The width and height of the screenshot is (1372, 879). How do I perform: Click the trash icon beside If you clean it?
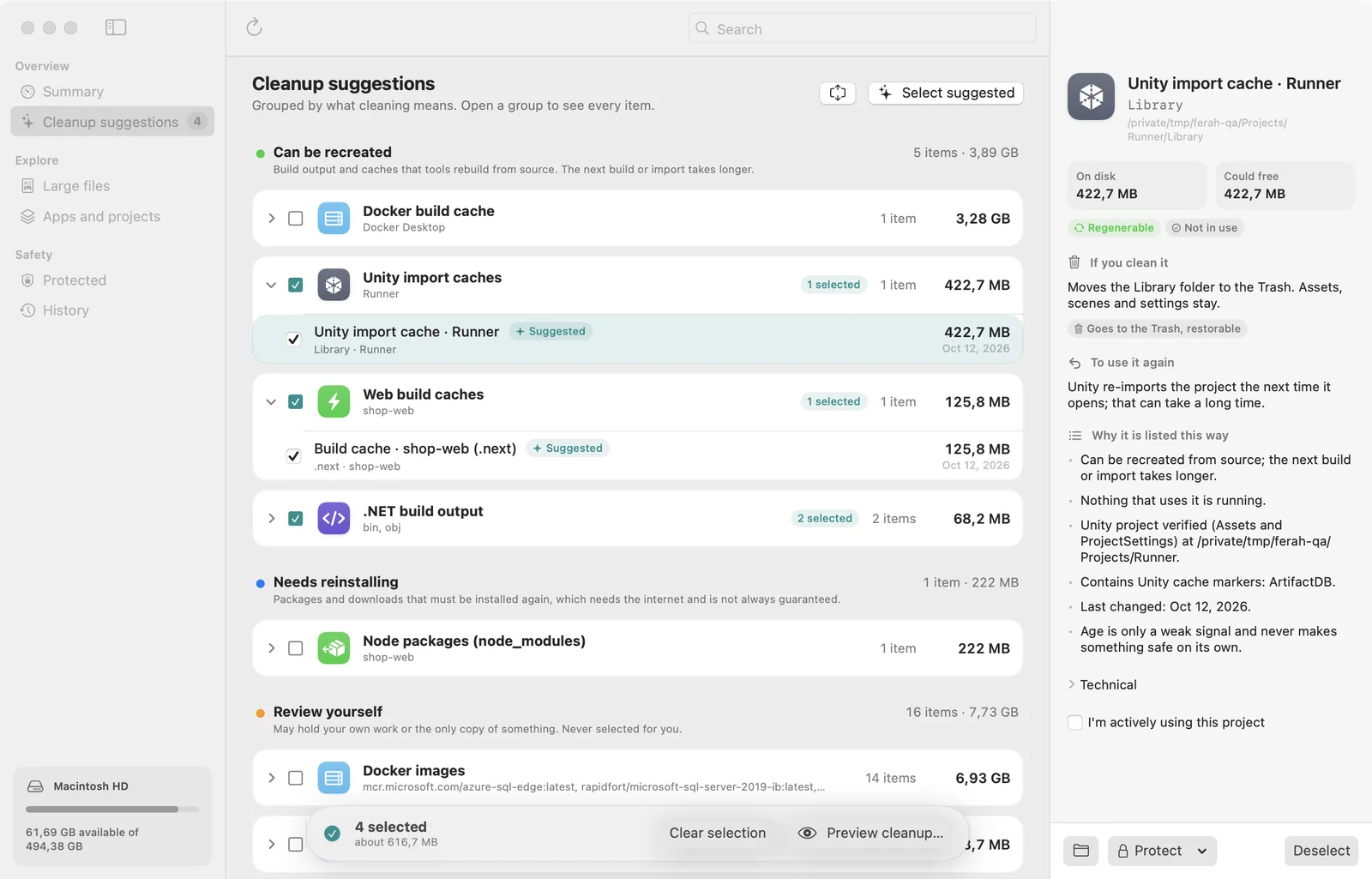click(1074, 262)
